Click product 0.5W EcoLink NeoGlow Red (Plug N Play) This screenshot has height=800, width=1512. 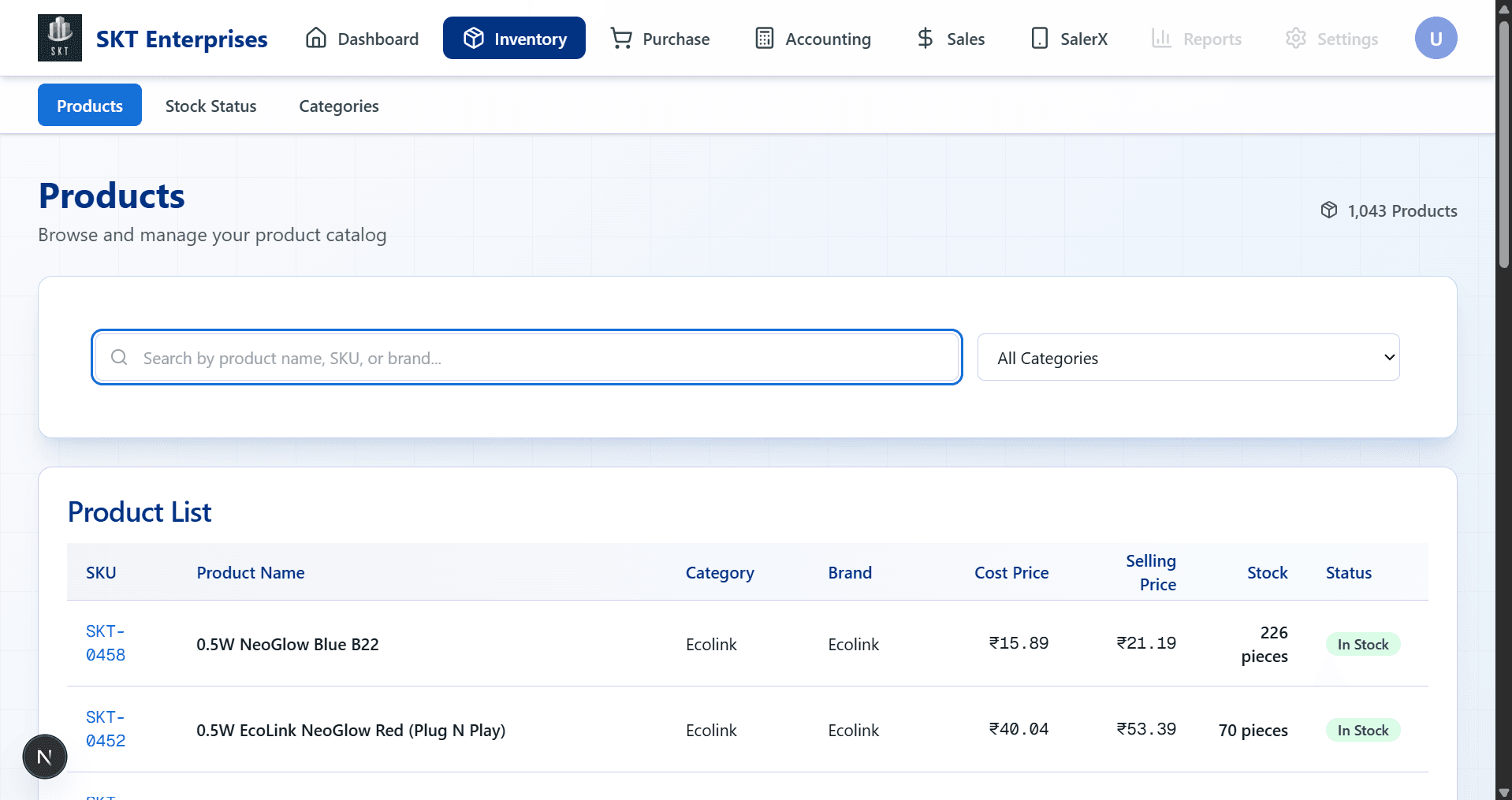coord(351,730)
